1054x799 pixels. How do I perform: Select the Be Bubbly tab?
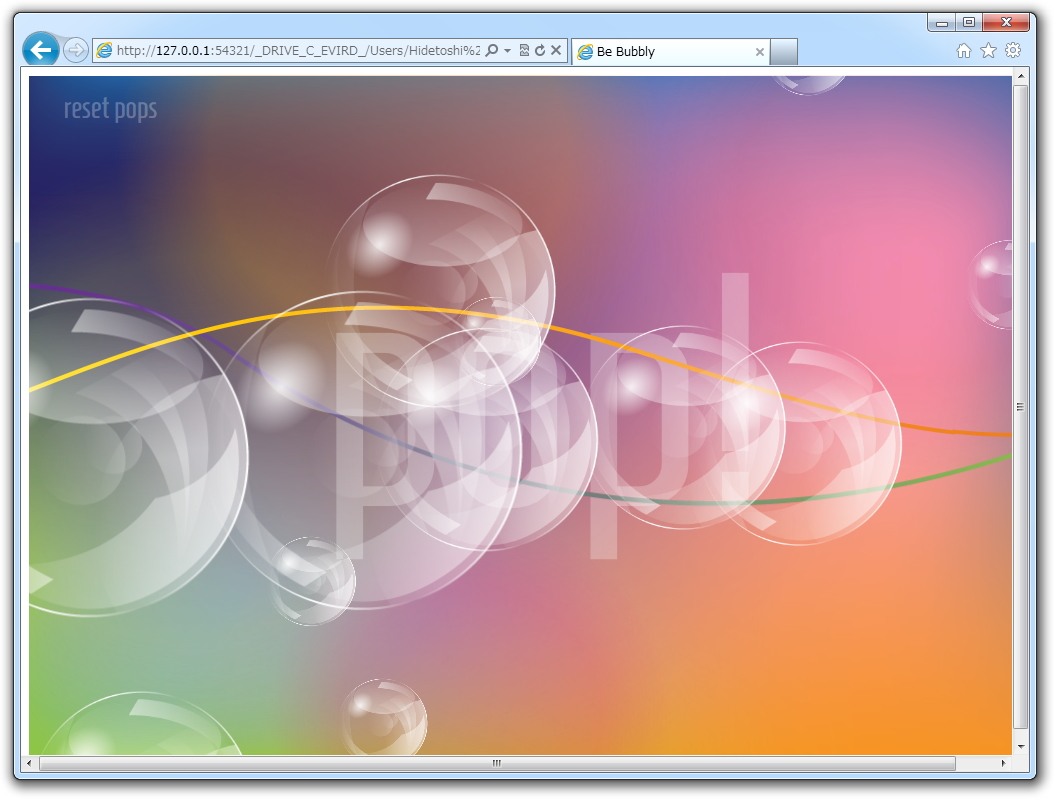pos(671,52)
